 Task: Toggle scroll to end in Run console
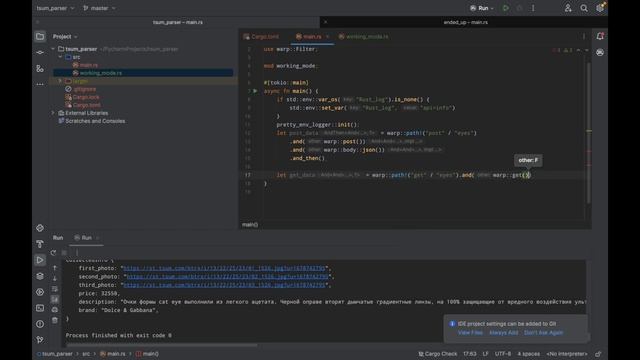(55, 299)
